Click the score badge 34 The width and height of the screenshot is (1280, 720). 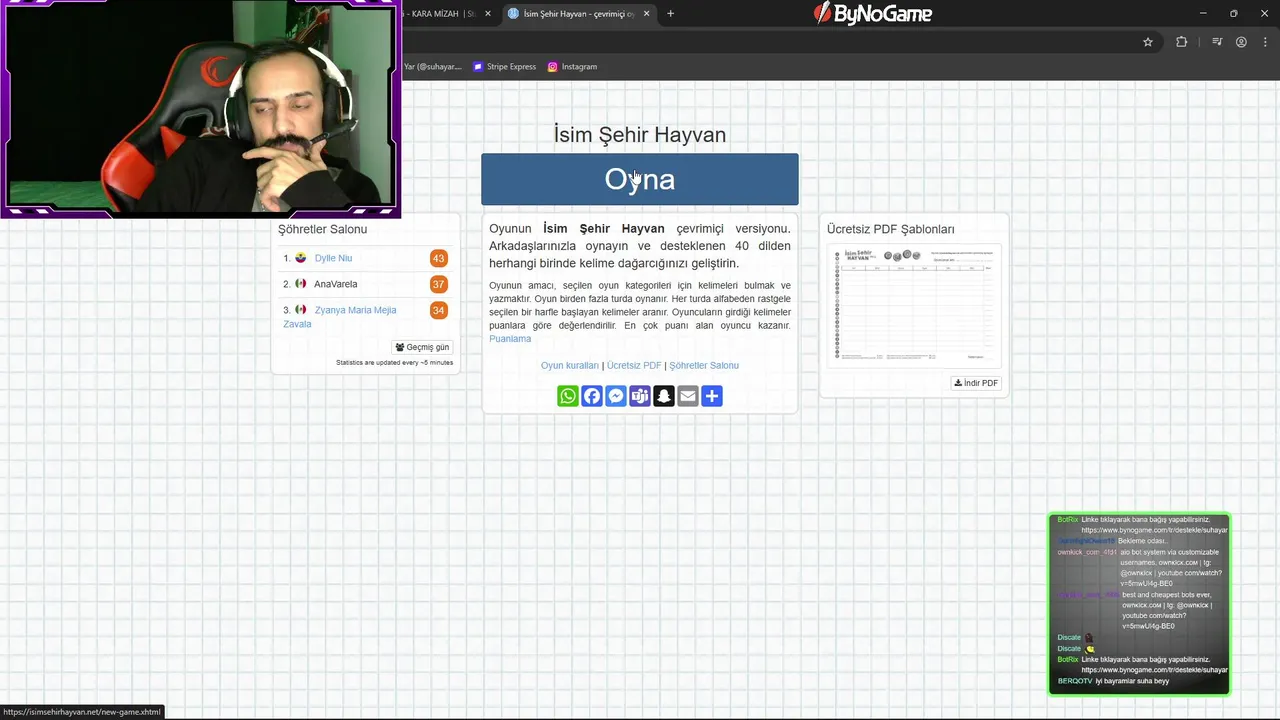click(x=438, y=310)
